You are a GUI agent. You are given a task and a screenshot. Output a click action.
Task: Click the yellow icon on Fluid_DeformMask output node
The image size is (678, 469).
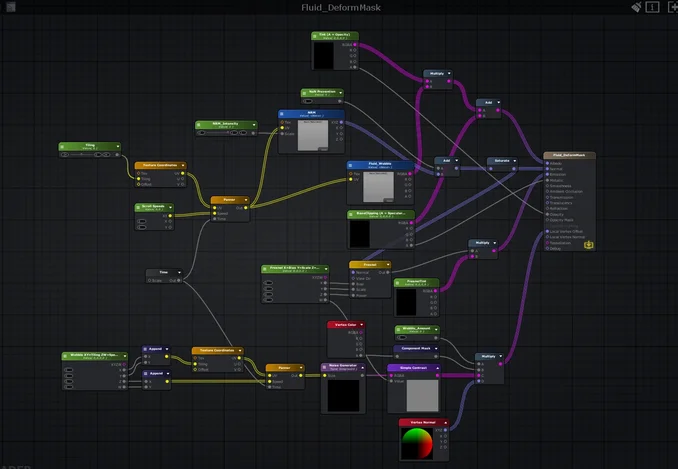click(x=589, y=243)
